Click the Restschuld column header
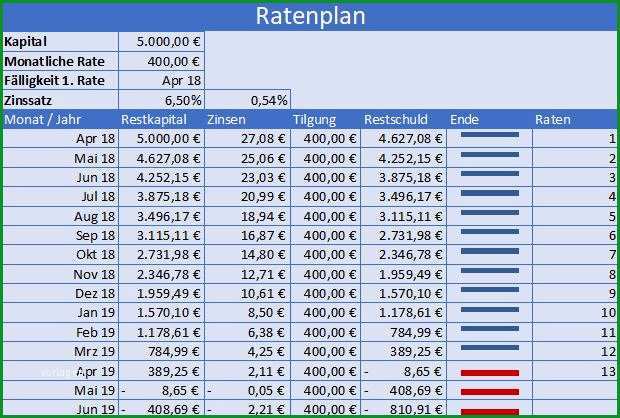This screenshot has height=418, width=620. (x=404, y=119)
